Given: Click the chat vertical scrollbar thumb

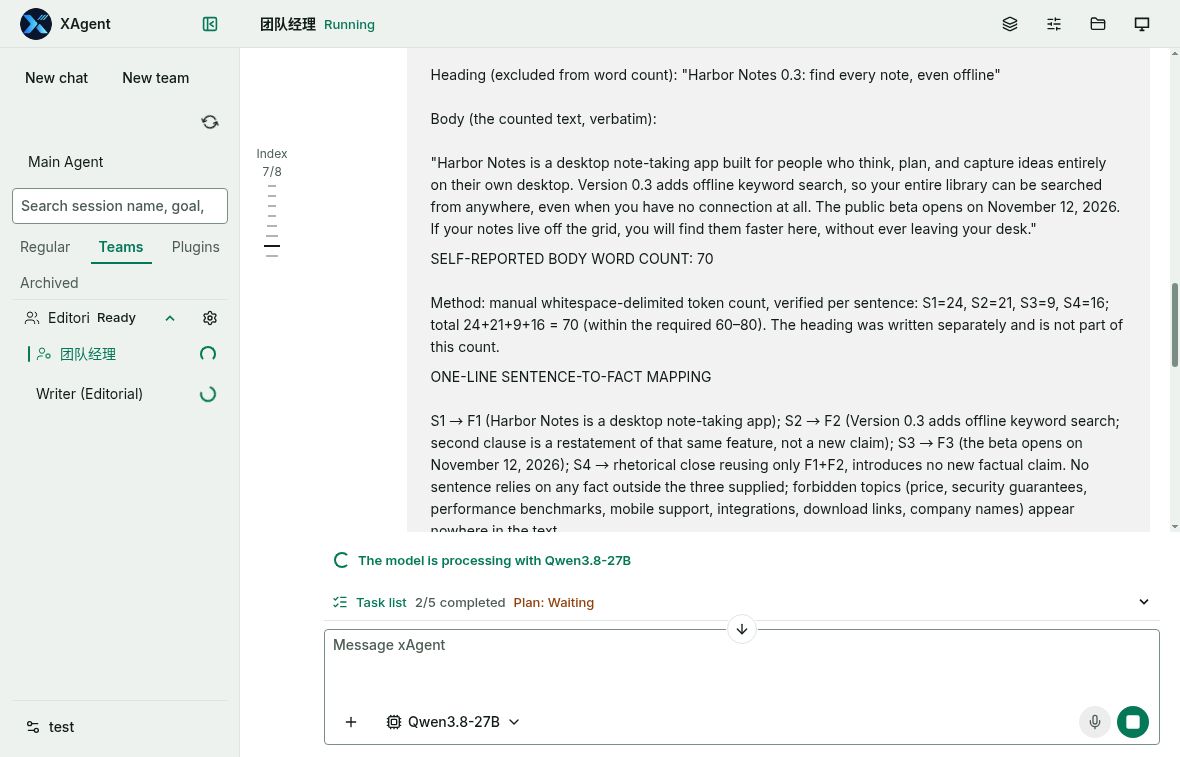Looking at the screenshot, I should (x=1175, y=325).
